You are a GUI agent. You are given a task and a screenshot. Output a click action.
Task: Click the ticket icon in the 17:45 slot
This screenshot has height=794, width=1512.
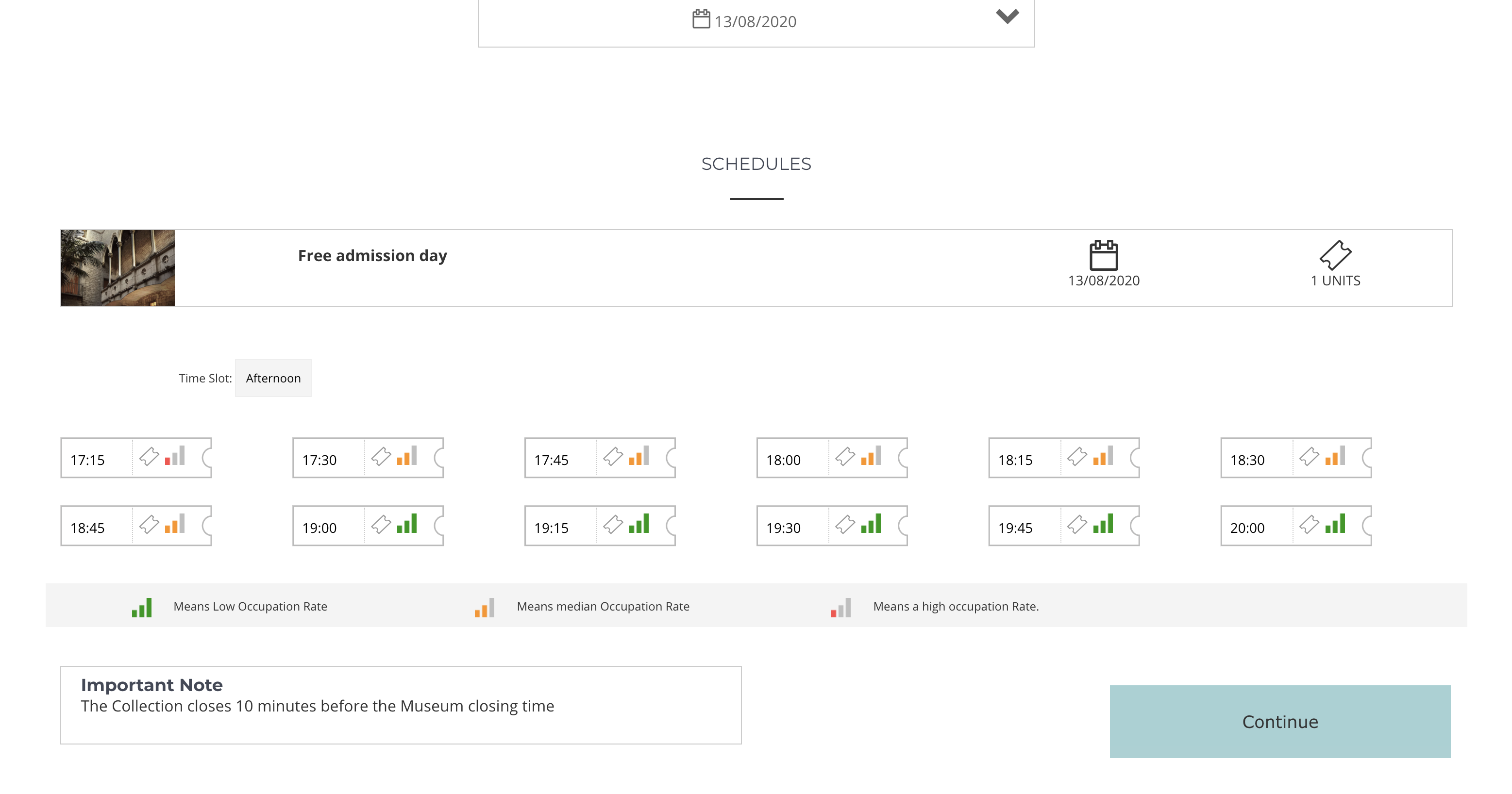click(613, 456)
